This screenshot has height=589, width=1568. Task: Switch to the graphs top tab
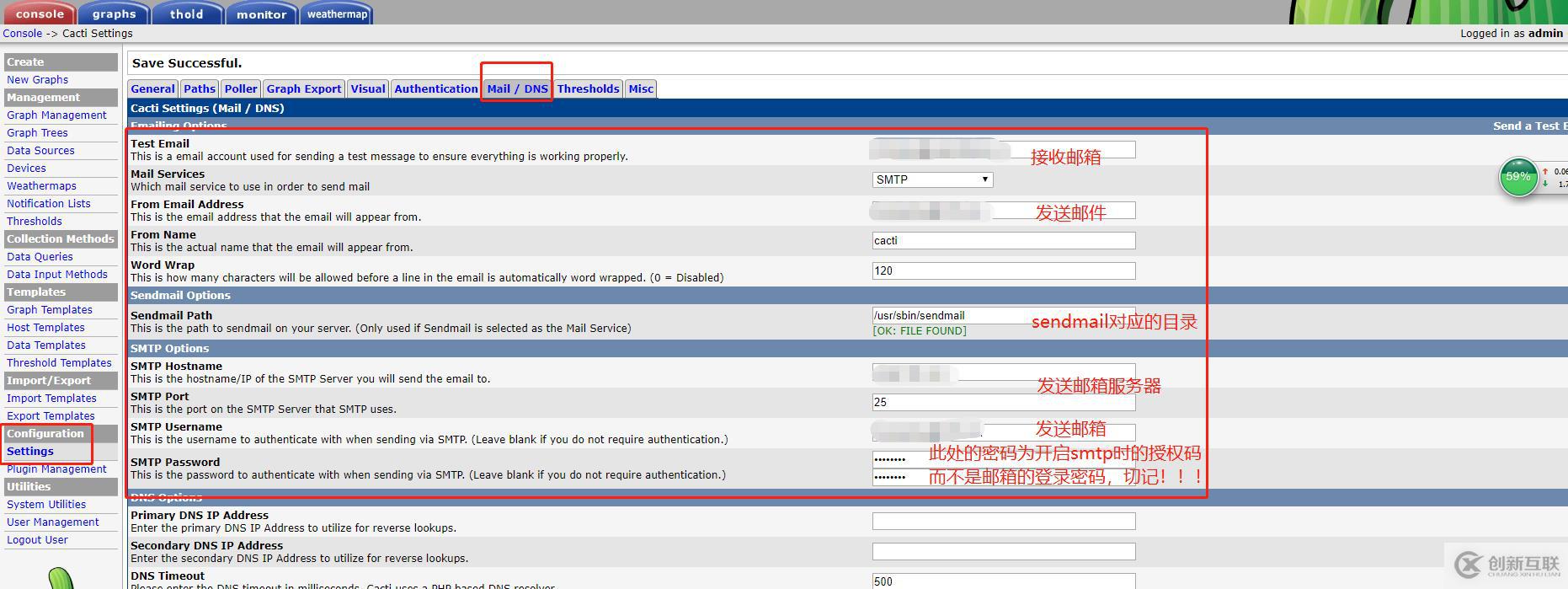(114, 13)
